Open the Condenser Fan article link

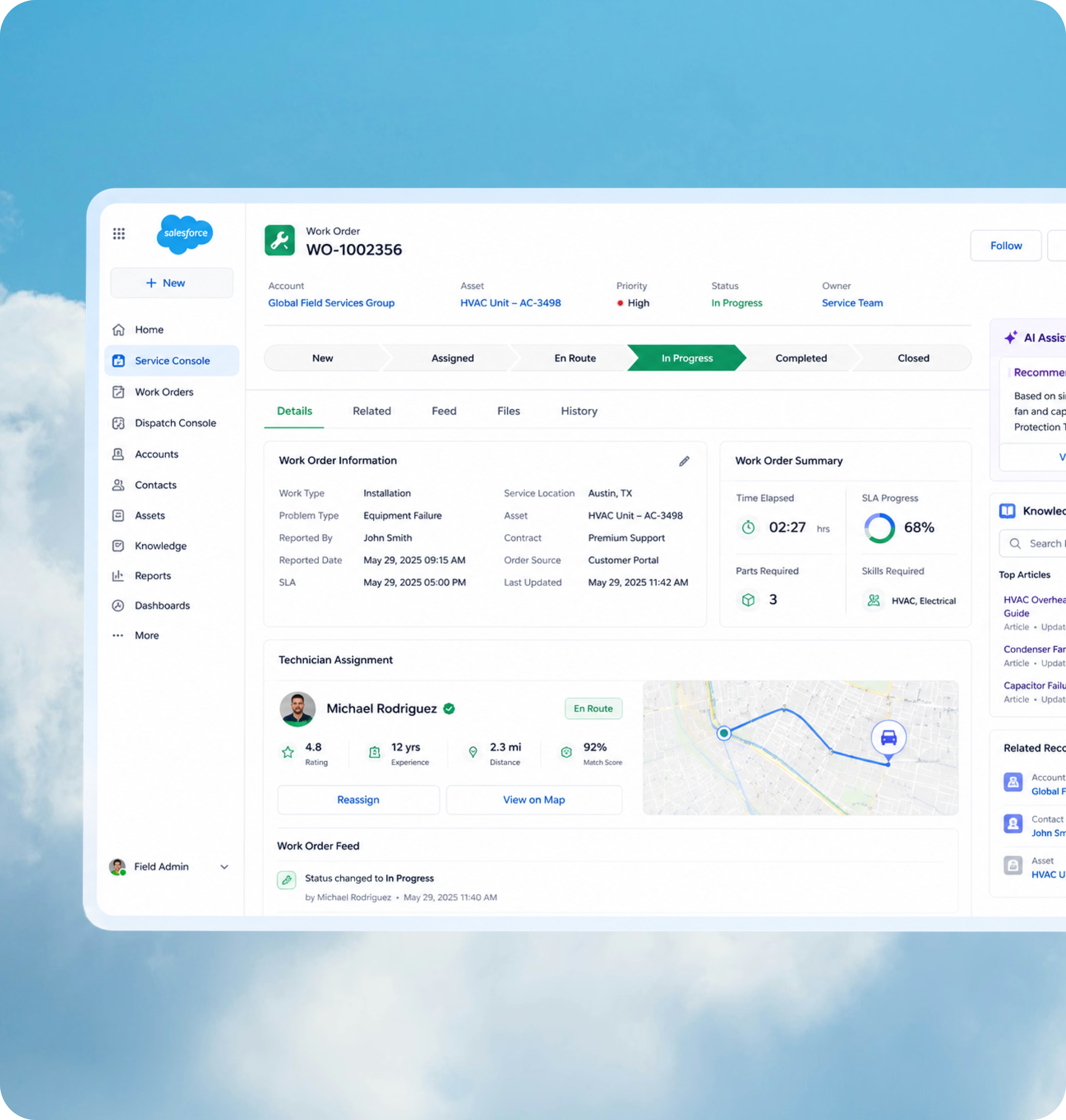click(1034, 649)
